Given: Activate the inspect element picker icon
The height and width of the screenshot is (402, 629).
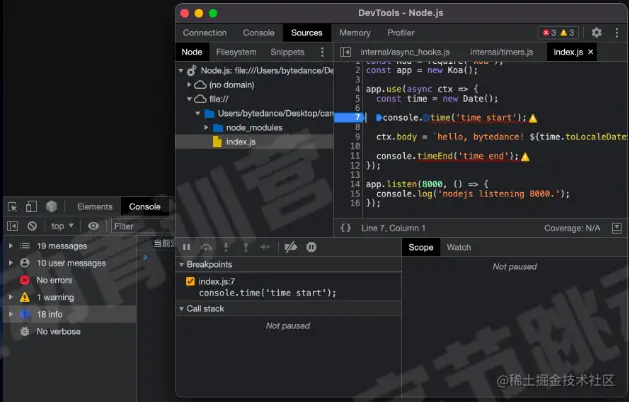Looking at the screenshot, I should click(x=12, y=207).
